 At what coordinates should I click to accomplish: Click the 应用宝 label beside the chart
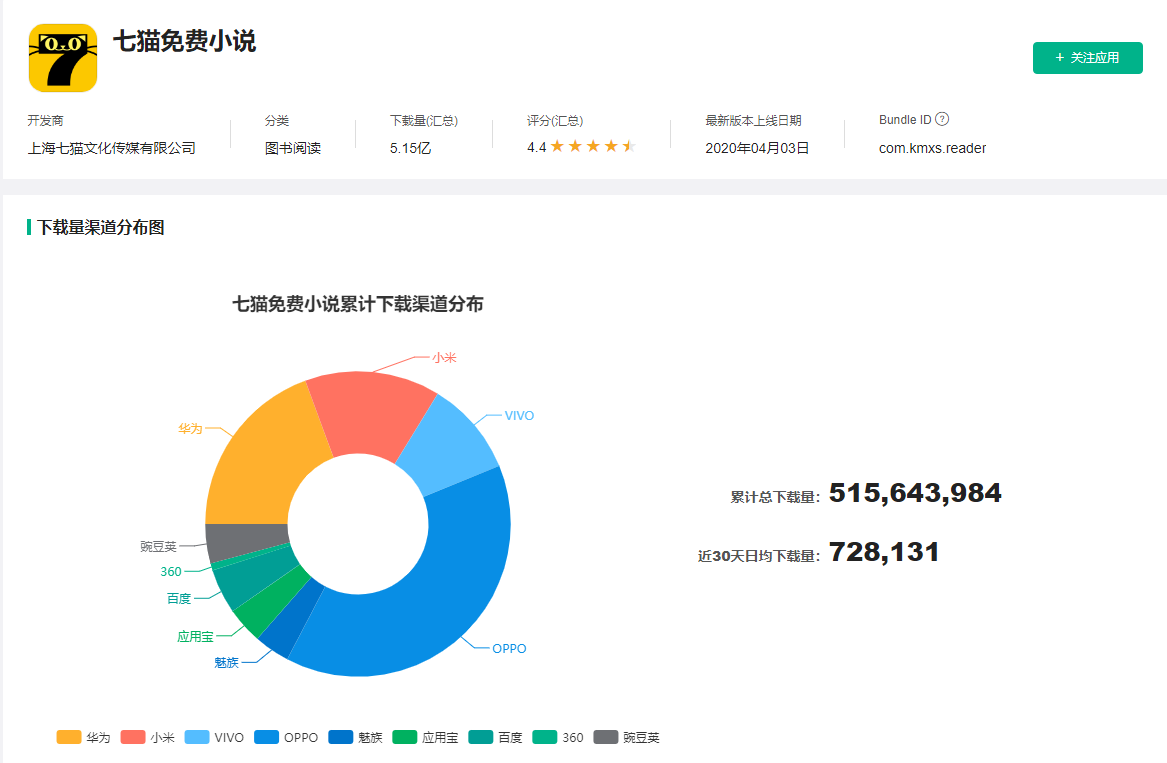[195, 636]
